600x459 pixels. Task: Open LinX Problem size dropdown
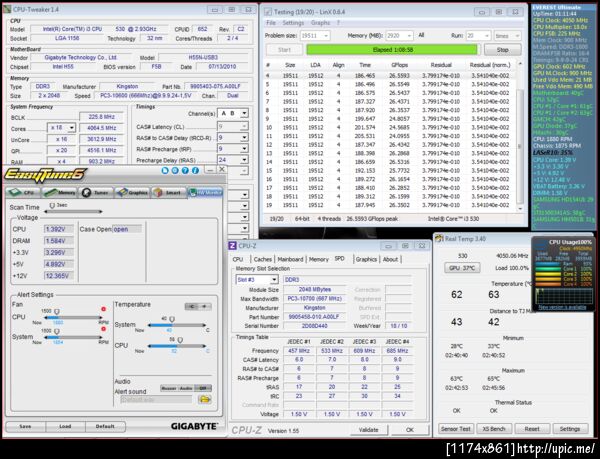[x=315, y=36]
